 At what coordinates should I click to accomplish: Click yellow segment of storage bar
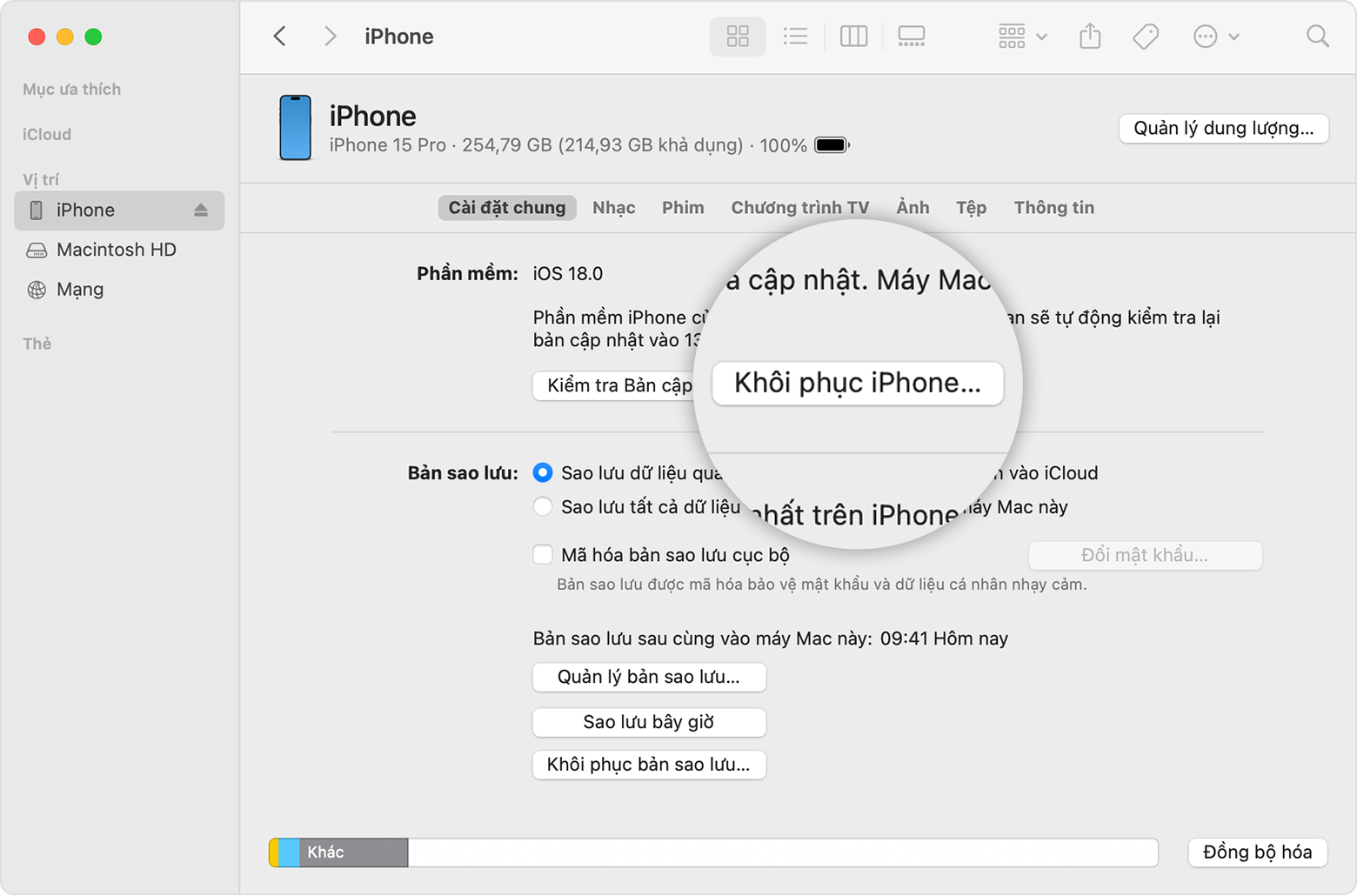(273, 853)
